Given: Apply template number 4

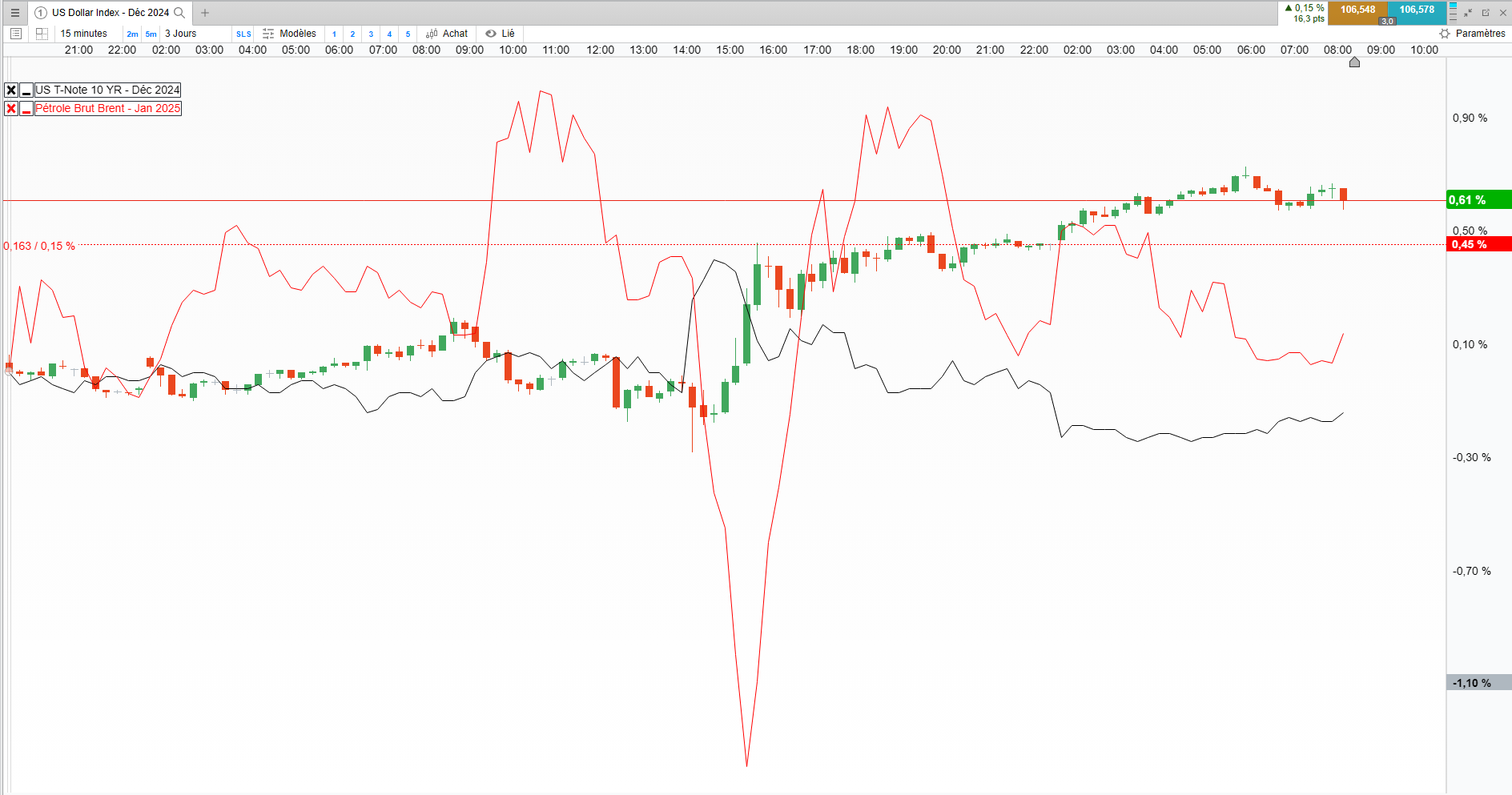Looking at the screenshot, I should (389, 34).
